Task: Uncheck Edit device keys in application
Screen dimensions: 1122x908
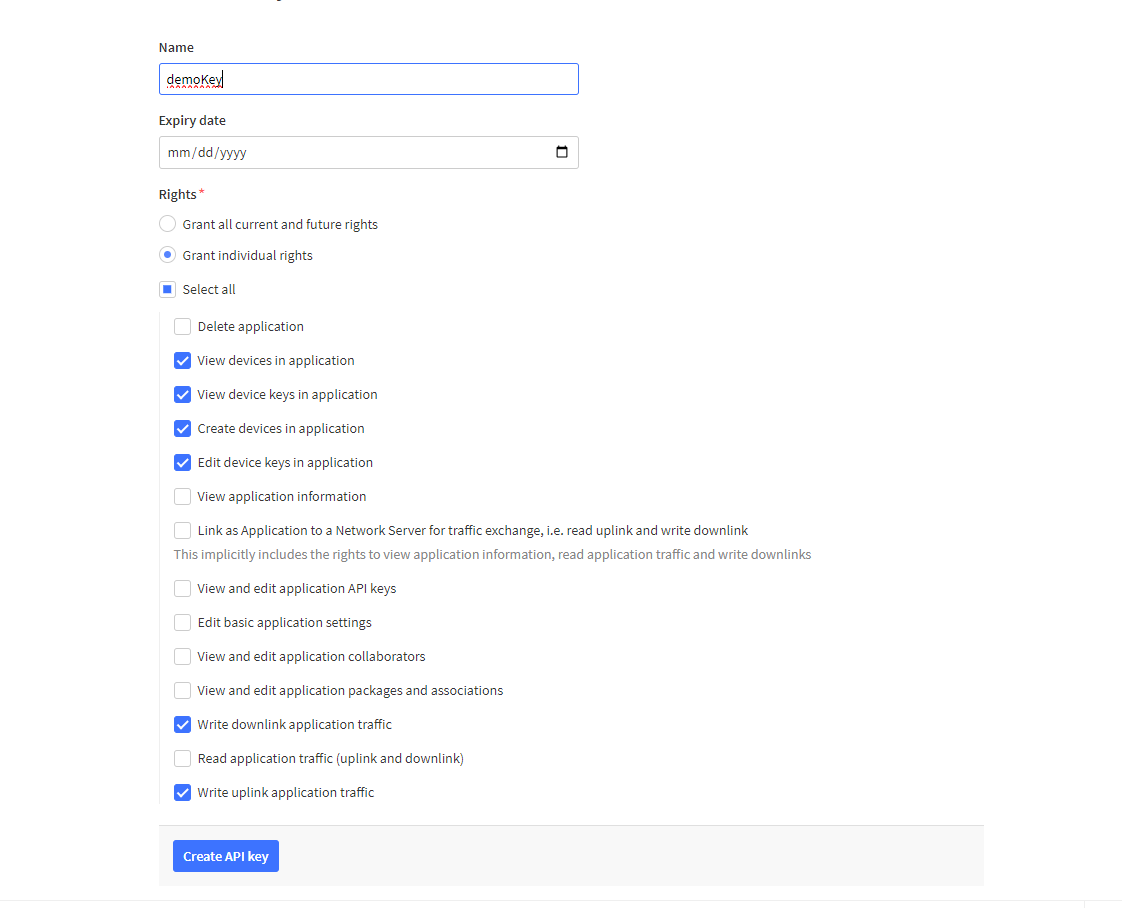Action: point(182,462)
